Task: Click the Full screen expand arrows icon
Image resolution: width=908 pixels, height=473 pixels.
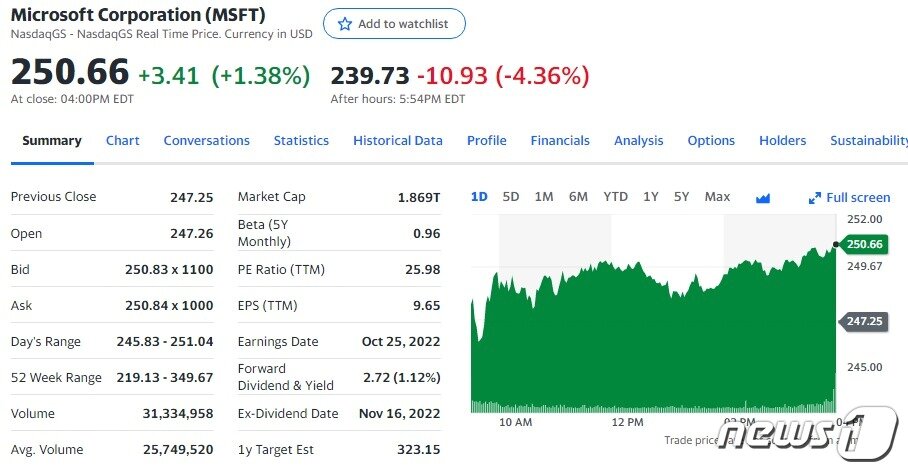Action: 815,198
